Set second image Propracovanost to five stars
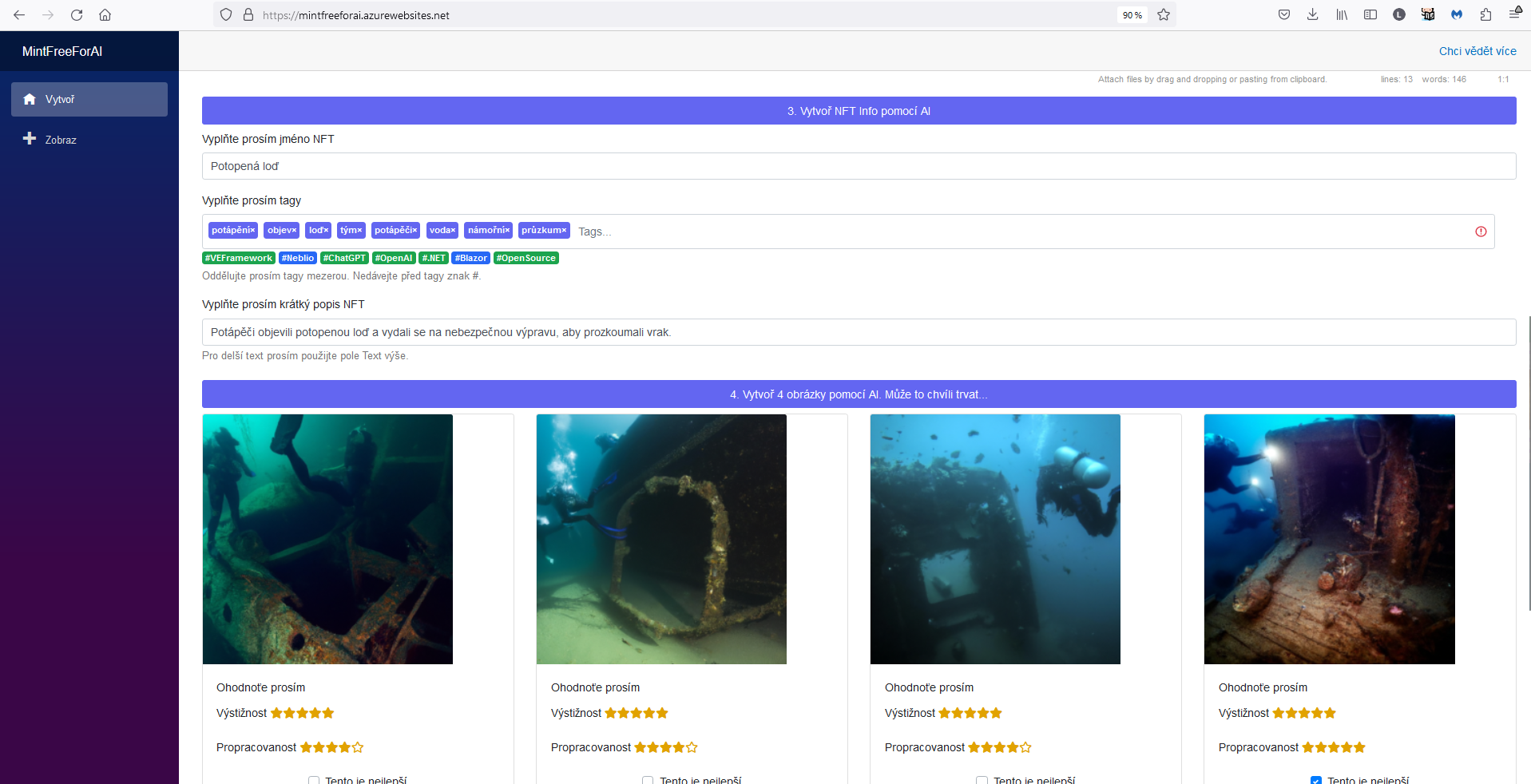Screen dimensions: 1531x784 pos(692,747)
